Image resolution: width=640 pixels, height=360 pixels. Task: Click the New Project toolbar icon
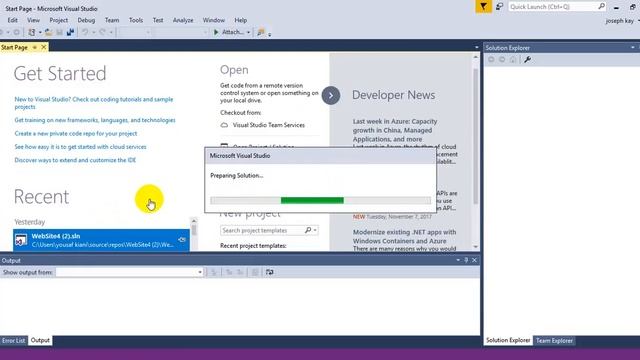[x=31, y=32]
